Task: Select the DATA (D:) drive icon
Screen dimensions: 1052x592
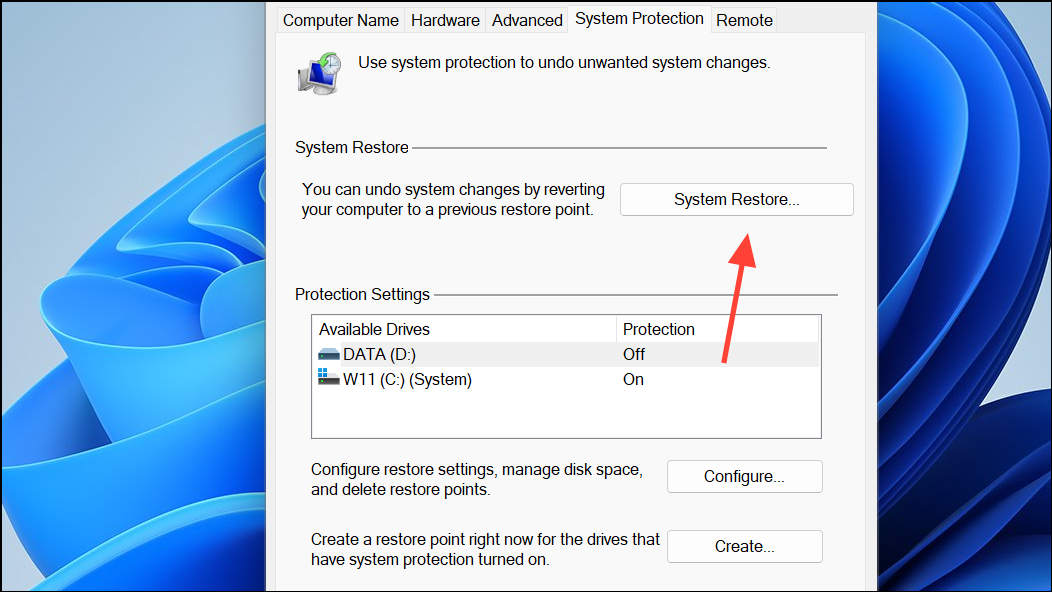Action: pos(328,354)
